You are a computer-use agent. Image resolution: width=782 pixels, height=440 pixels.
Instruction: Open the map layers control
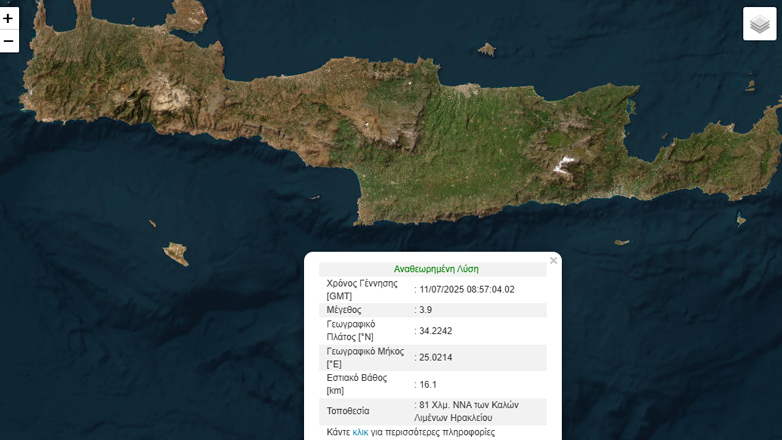click(x=760, y=23)
